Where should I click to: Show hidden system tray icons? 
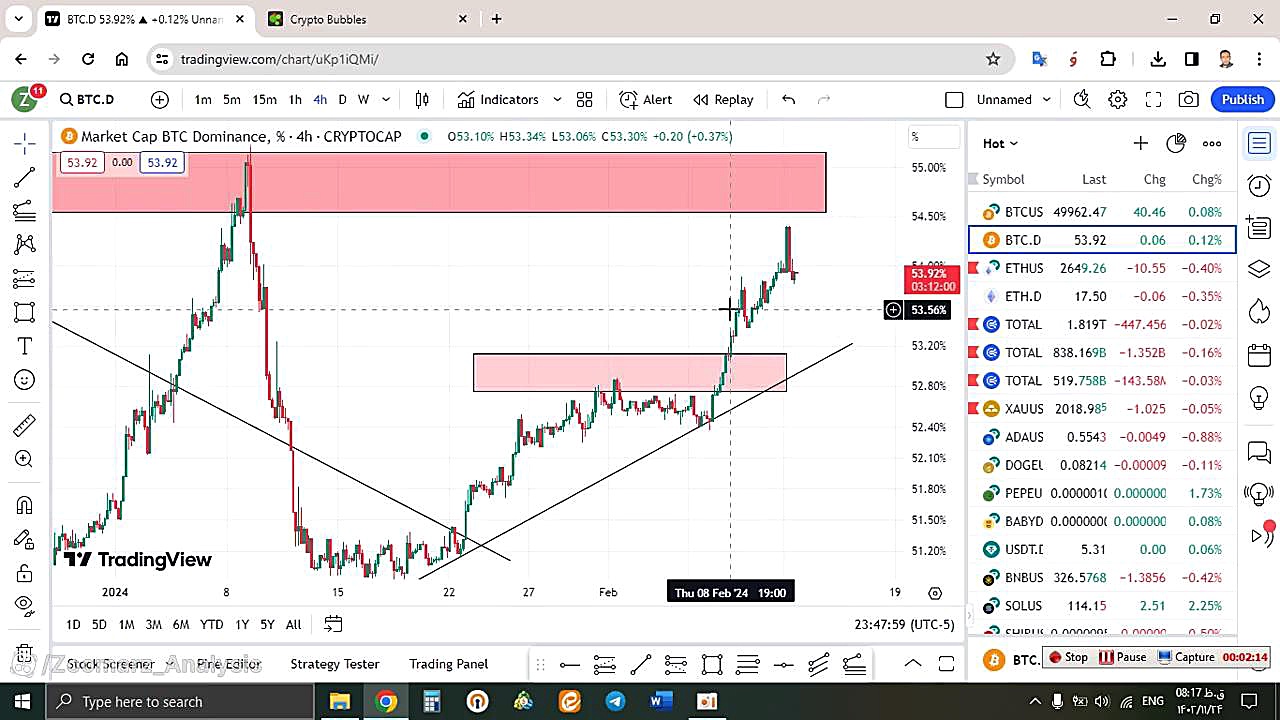coord(1035,701)
